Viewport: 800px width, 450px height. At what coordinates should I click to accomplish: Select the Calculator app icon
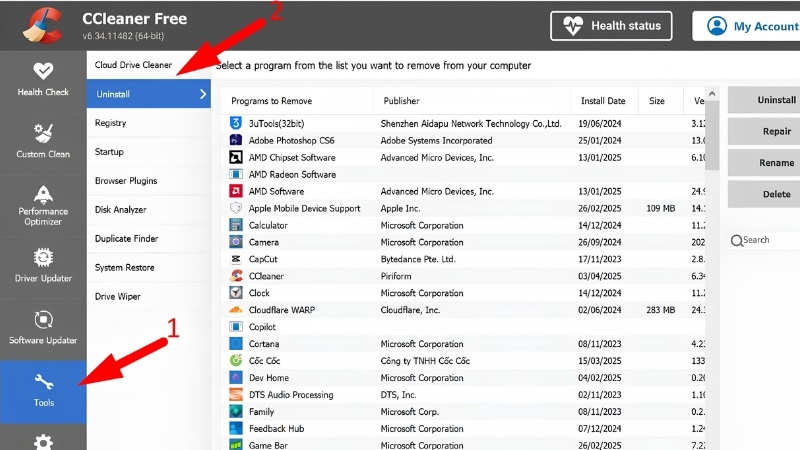click(x=236, y=225)
